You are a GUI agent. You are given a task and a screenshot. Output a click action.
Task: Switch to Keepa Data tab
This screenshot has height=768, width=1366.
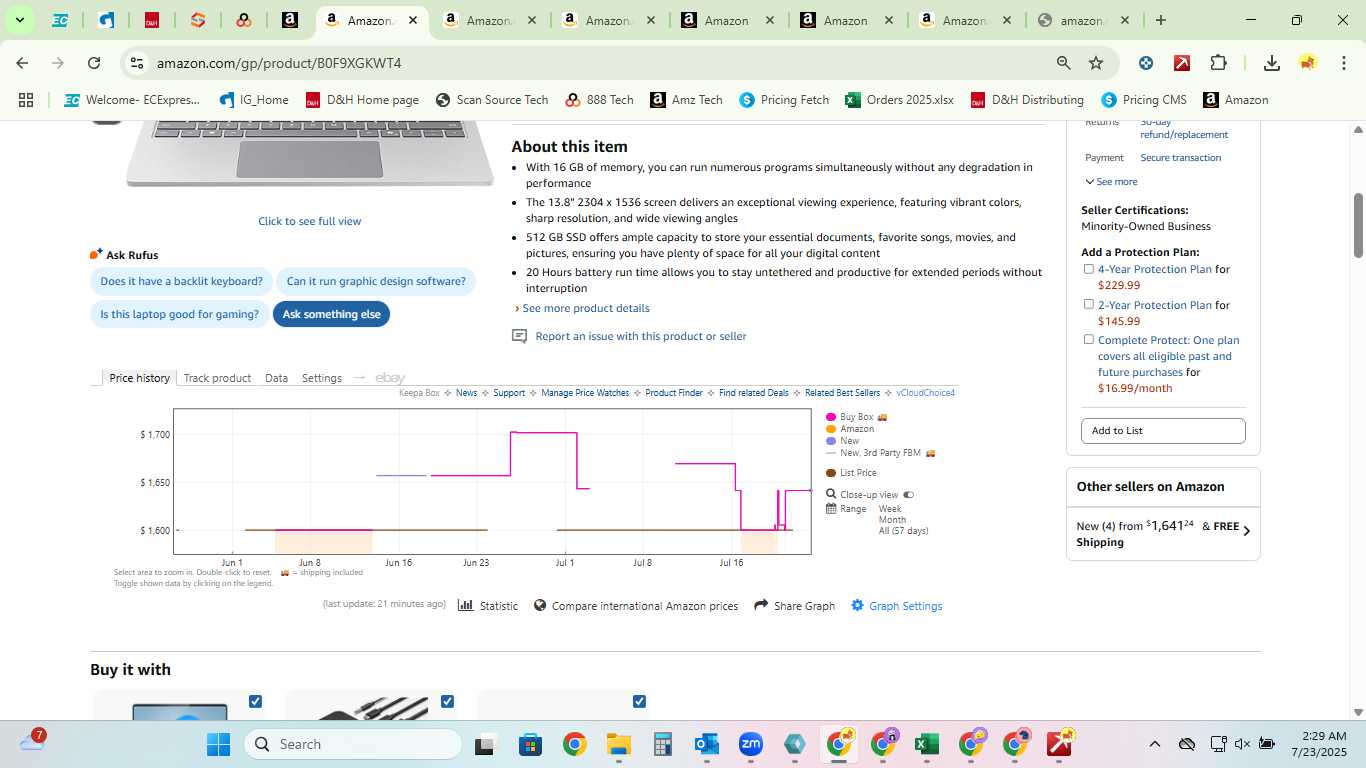[276, 378]
